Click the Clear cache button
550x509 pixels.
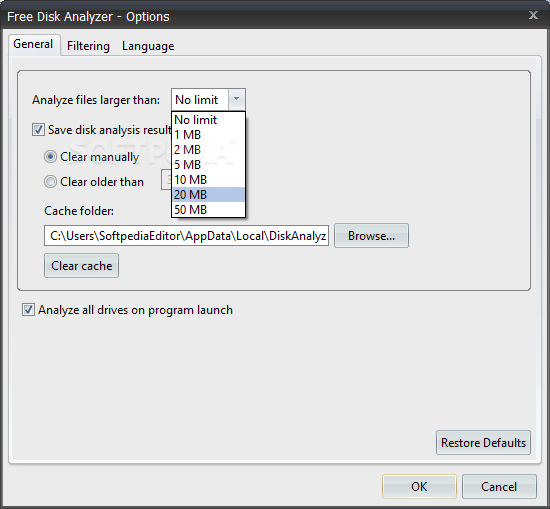point(81,266)
